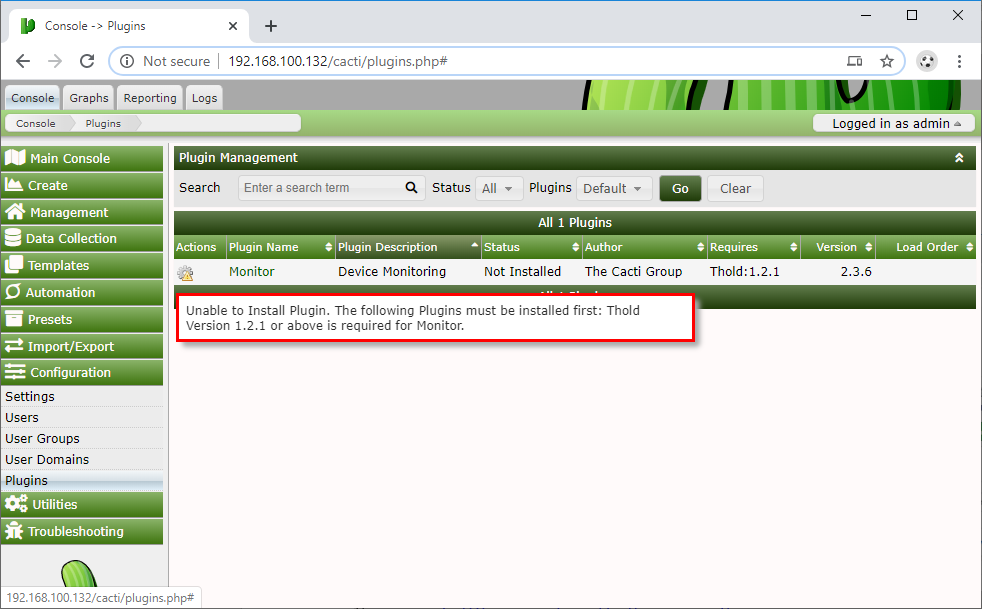Click Plugins in the breadcrumb
The height and width of the screenshot is (609, 982).
103,123
